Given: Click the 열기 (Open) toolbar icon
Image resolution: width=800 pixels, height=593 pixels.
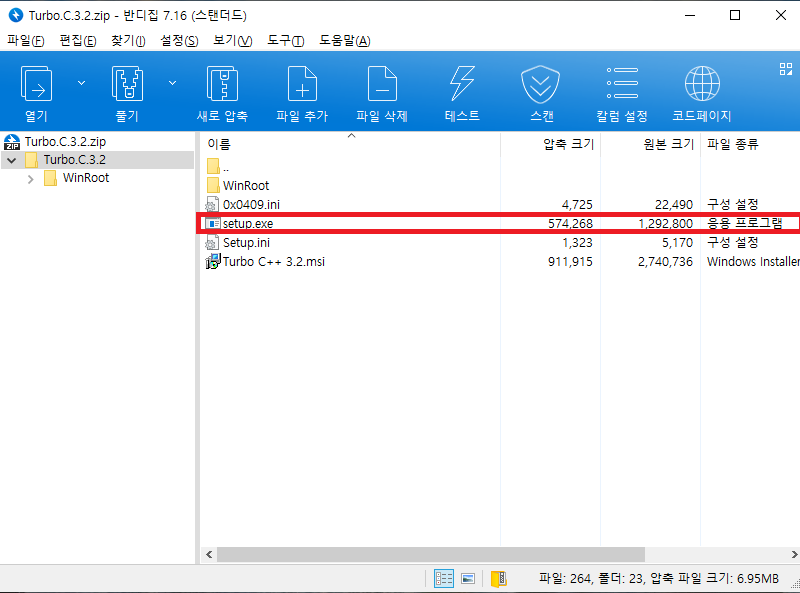Looking at the screenshot, I should click(x=36, y=84).
